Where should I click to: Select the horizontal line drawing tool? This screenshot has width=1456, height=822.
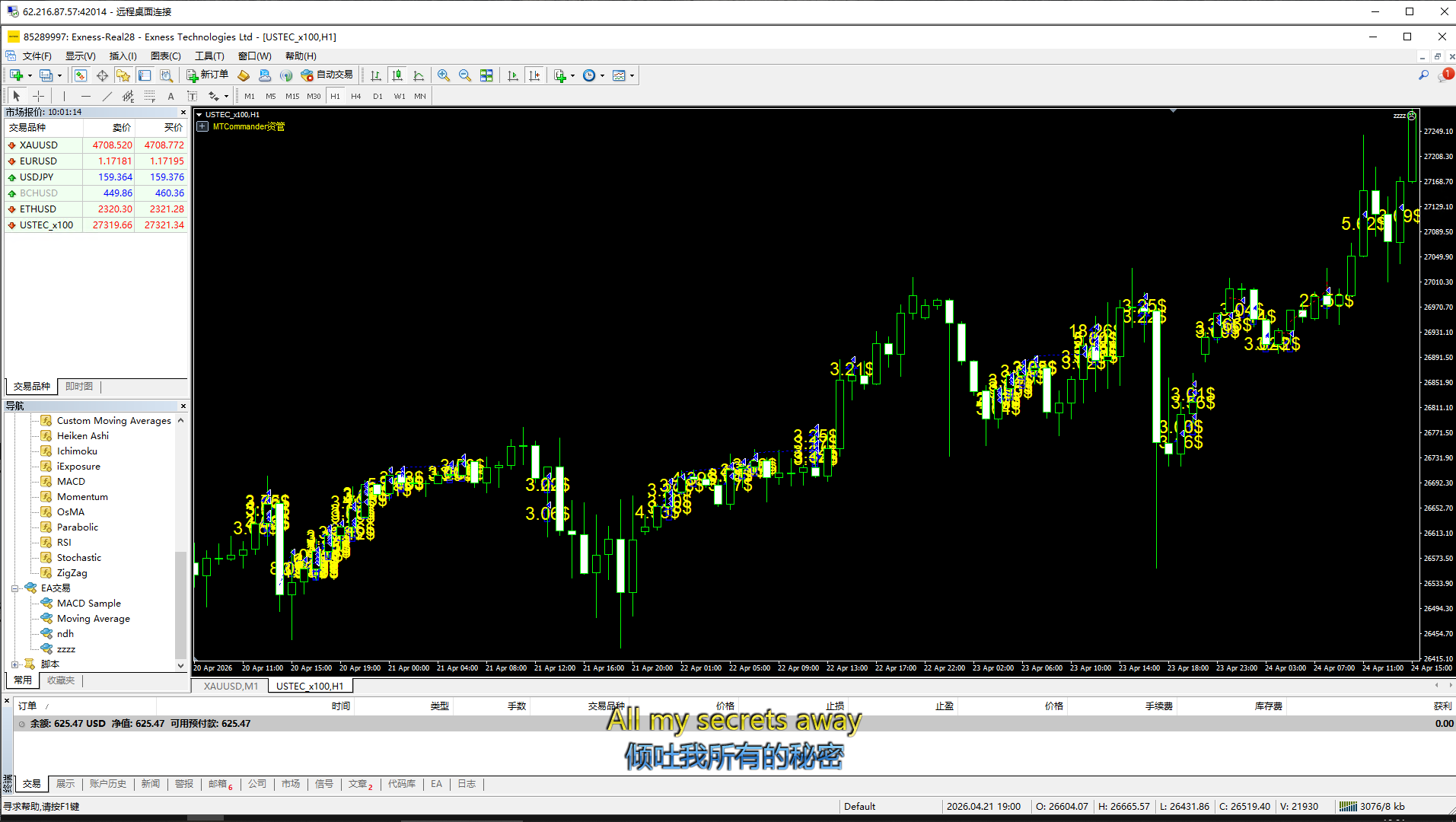(86, 96)
